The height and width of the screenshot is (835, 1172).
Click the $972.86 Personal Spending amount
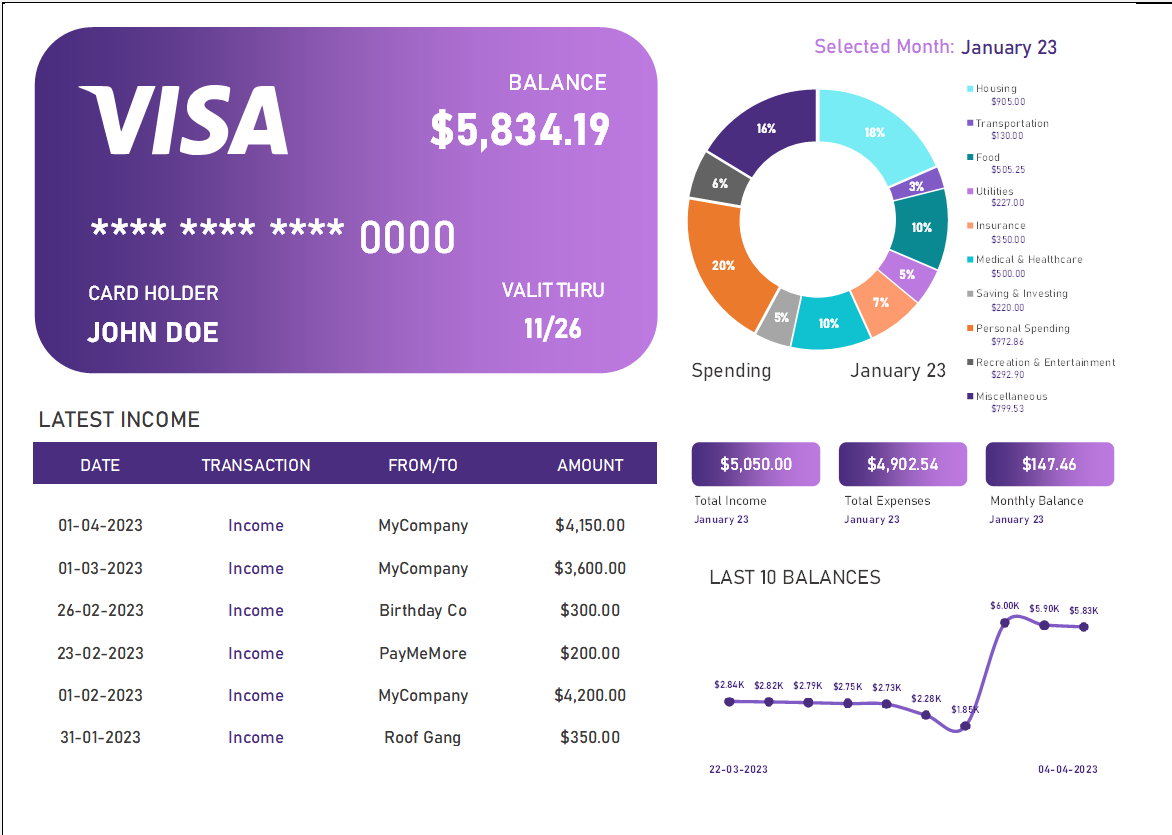(1008, 342)
